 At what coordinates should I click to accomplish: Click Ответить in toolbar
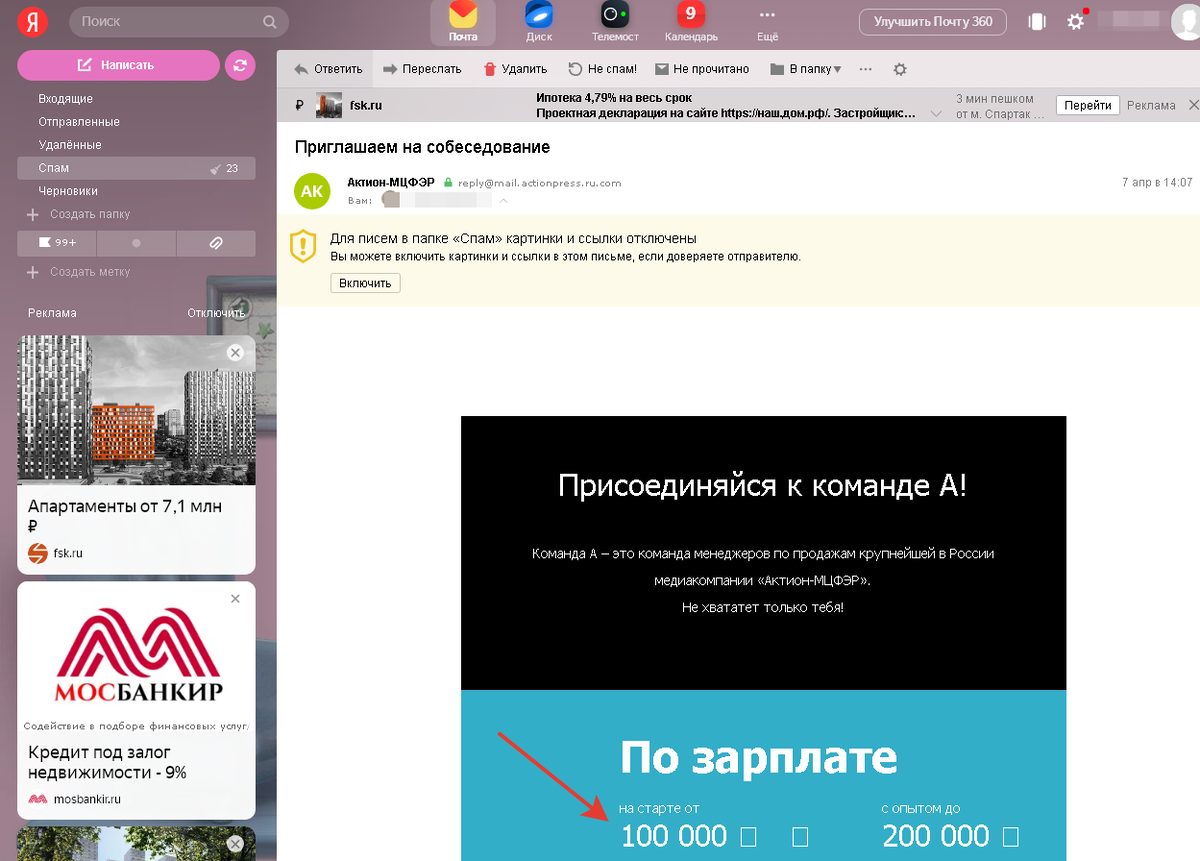328,69
